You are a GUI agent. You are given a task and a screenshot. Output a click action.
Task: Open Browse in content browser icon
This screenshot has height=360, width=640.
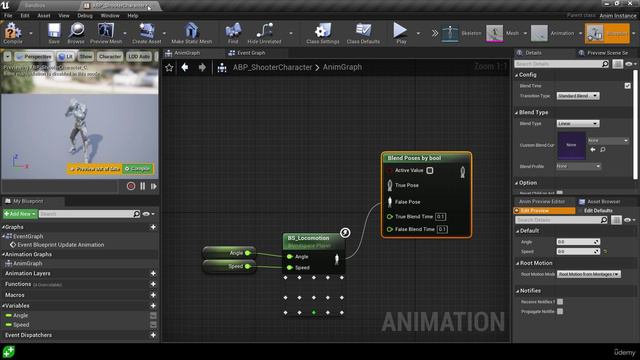tap(76, 32)
